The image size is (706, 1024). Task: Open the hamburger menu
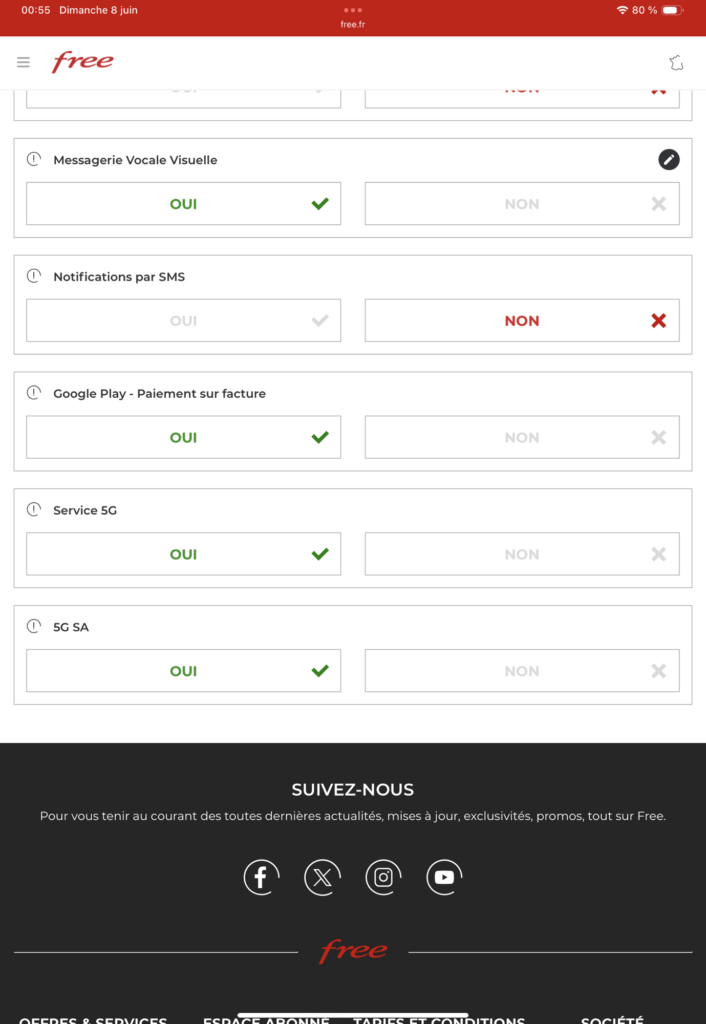pyautogui.click(x=23, y=63)
